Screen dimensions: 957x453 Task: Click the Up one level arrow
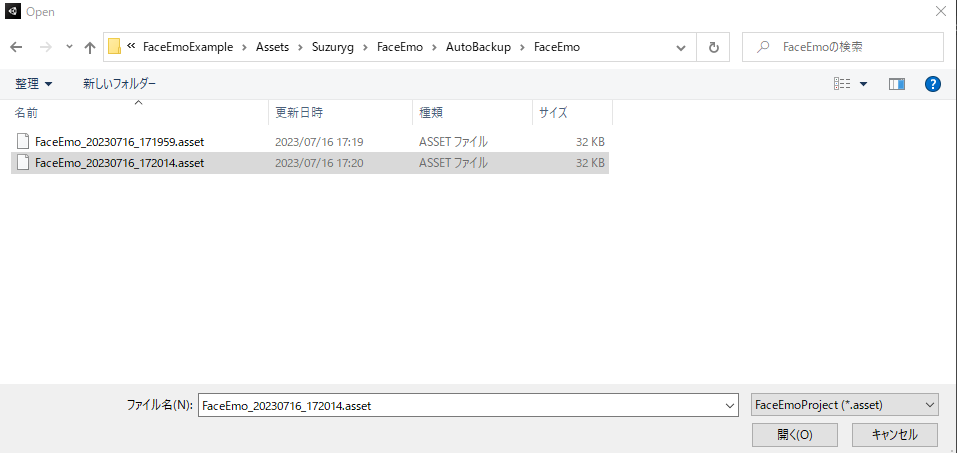pos(90,47)
